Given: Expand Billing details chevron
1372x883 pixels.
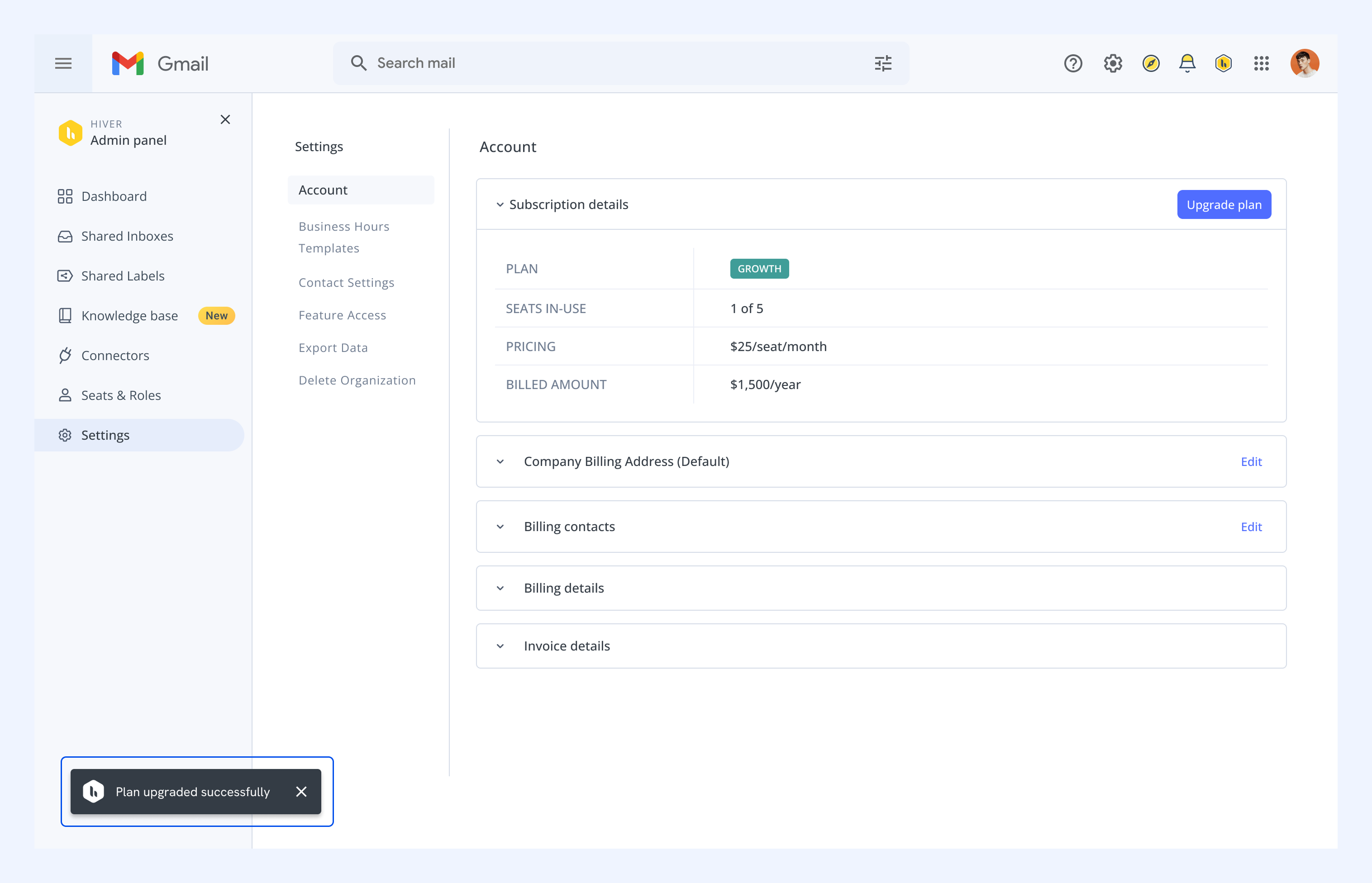Looking at the screenshot, I should coord(500,588).
